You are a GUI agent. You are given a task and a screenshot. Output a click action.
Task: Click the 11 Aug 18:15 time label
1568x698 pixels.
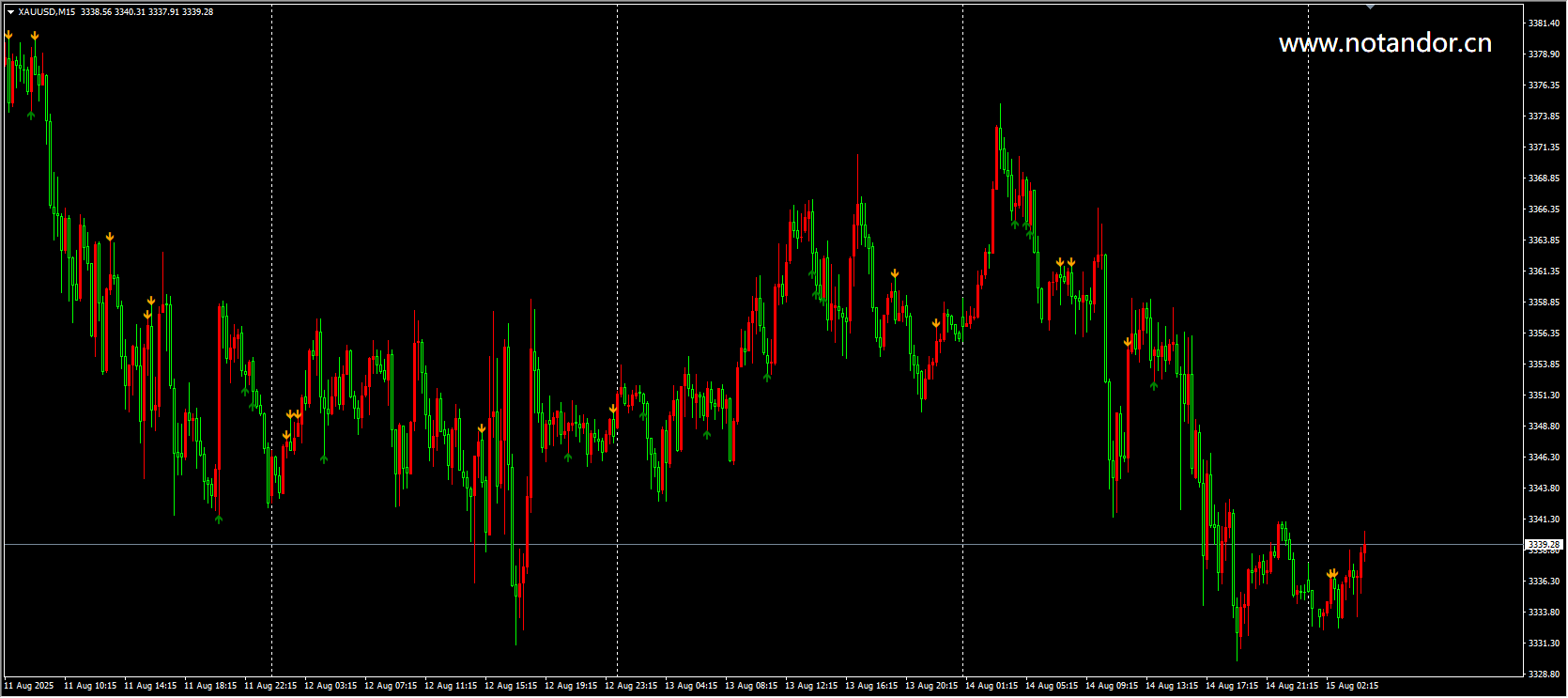click(x=210, y=686)
